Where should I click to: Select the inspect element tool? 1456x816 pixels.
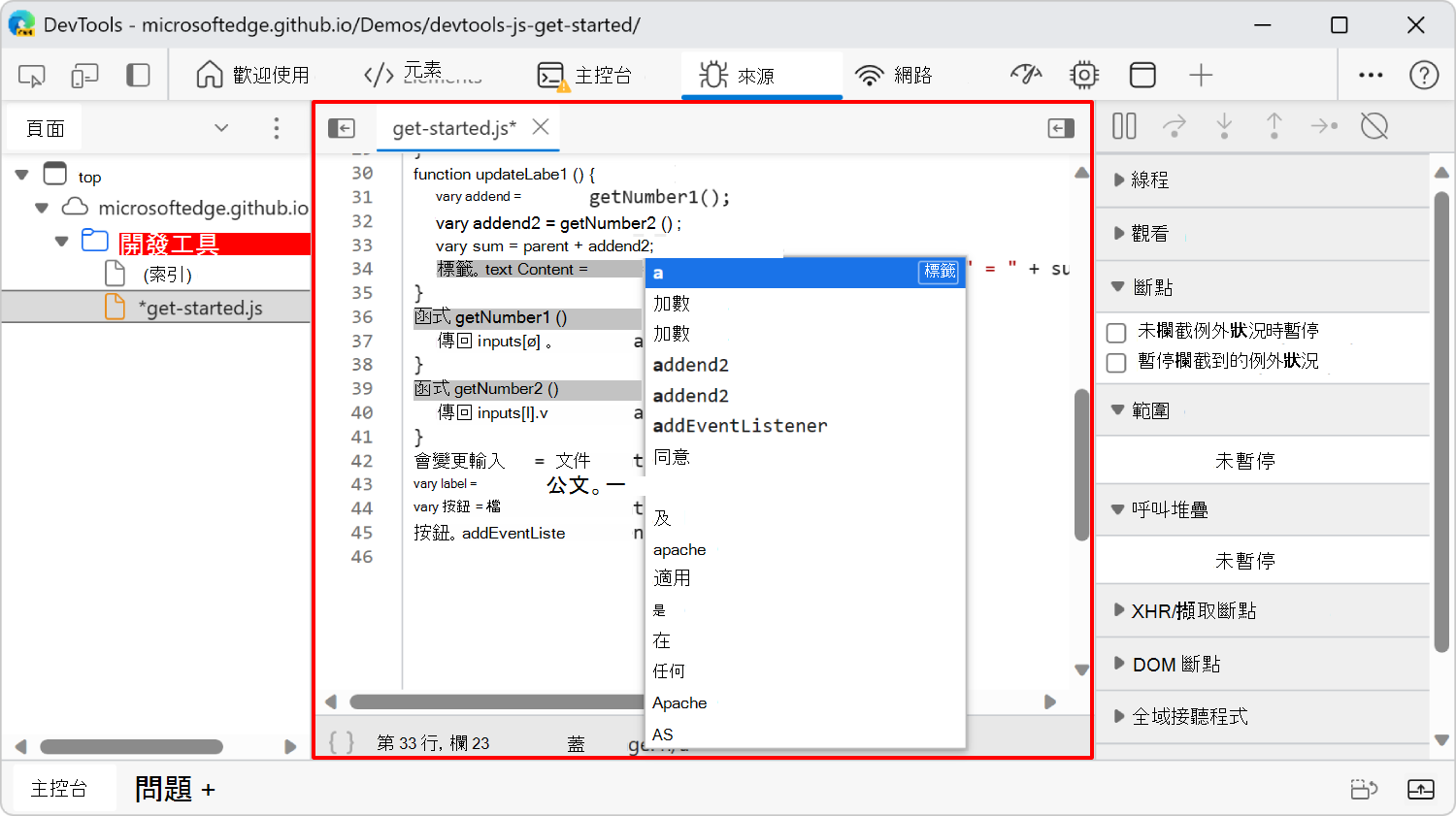tap(31, 75)
